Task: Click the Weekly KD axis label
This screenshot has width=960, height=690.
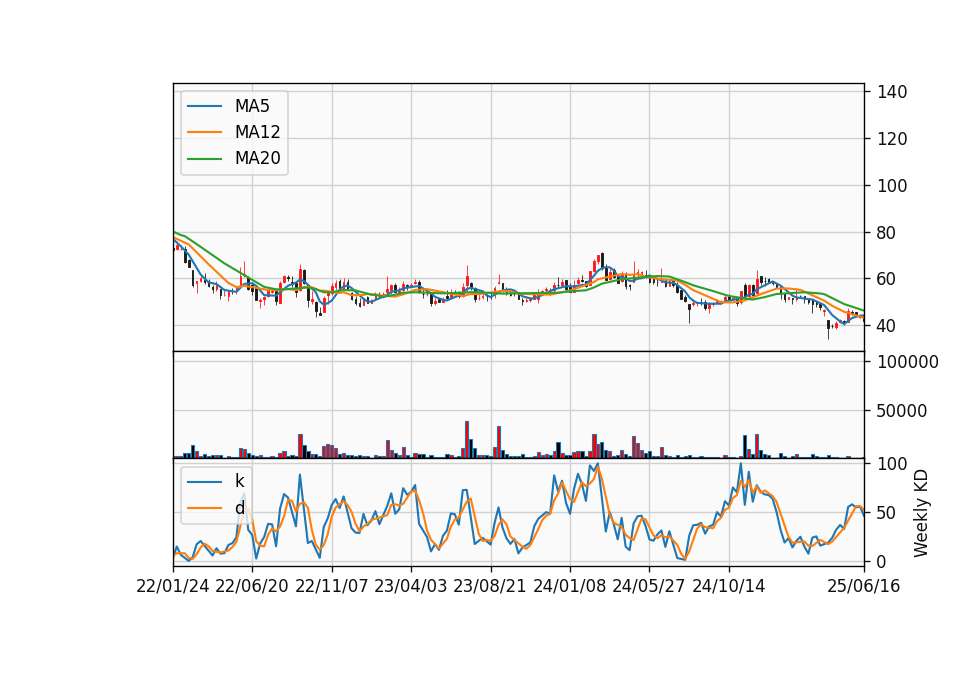Action: click(921, 513)
